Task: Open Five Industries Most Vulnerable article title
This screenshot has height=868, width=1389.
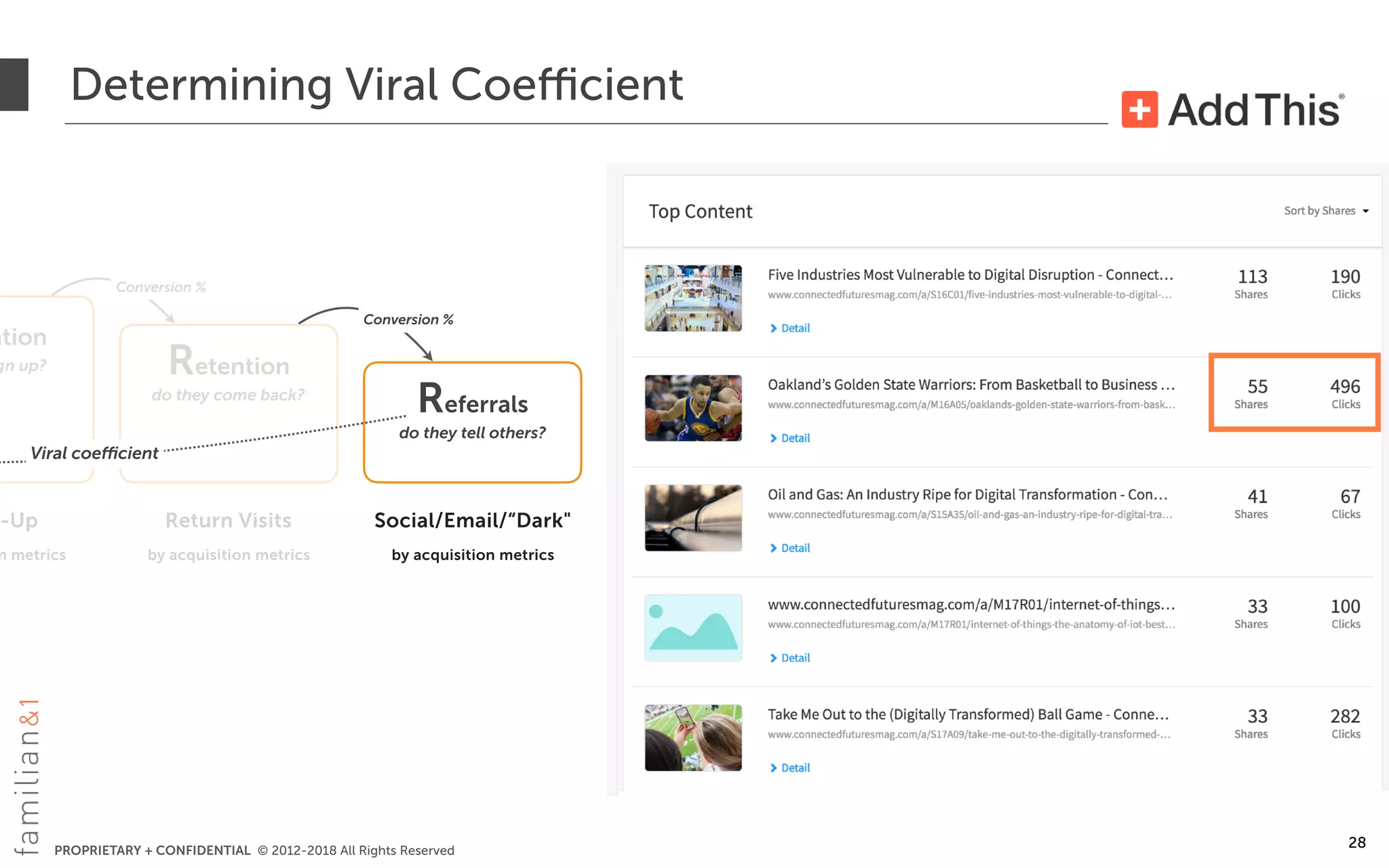Action: point(970,275)
